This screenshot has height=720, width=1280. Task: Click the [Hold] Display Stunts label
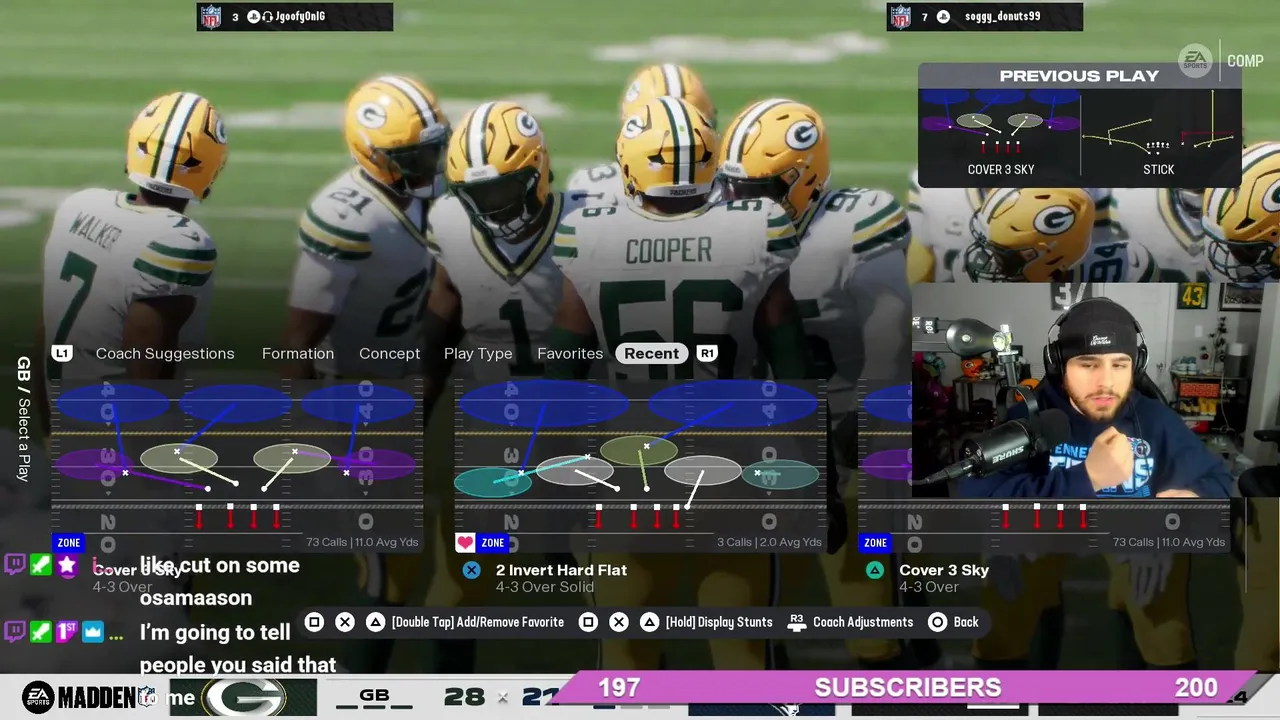[719, 622]
